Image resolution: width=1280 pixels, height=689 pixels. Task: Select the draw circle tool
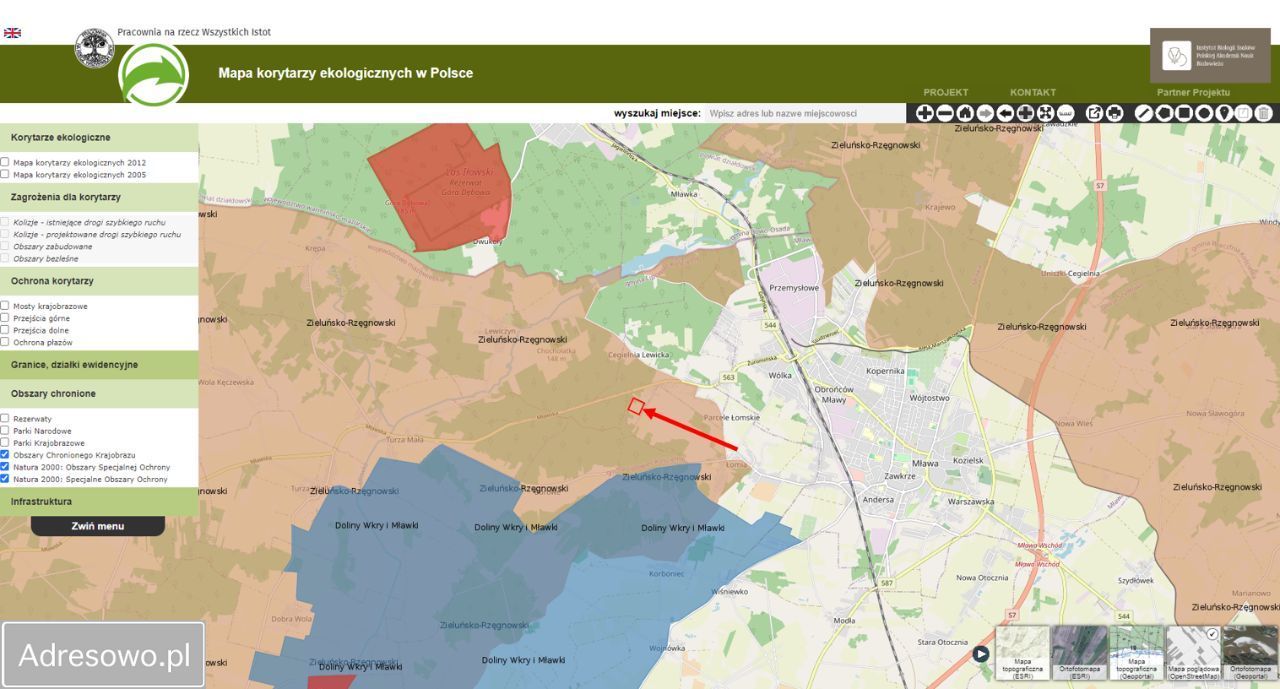click(x=1204, y=113)
